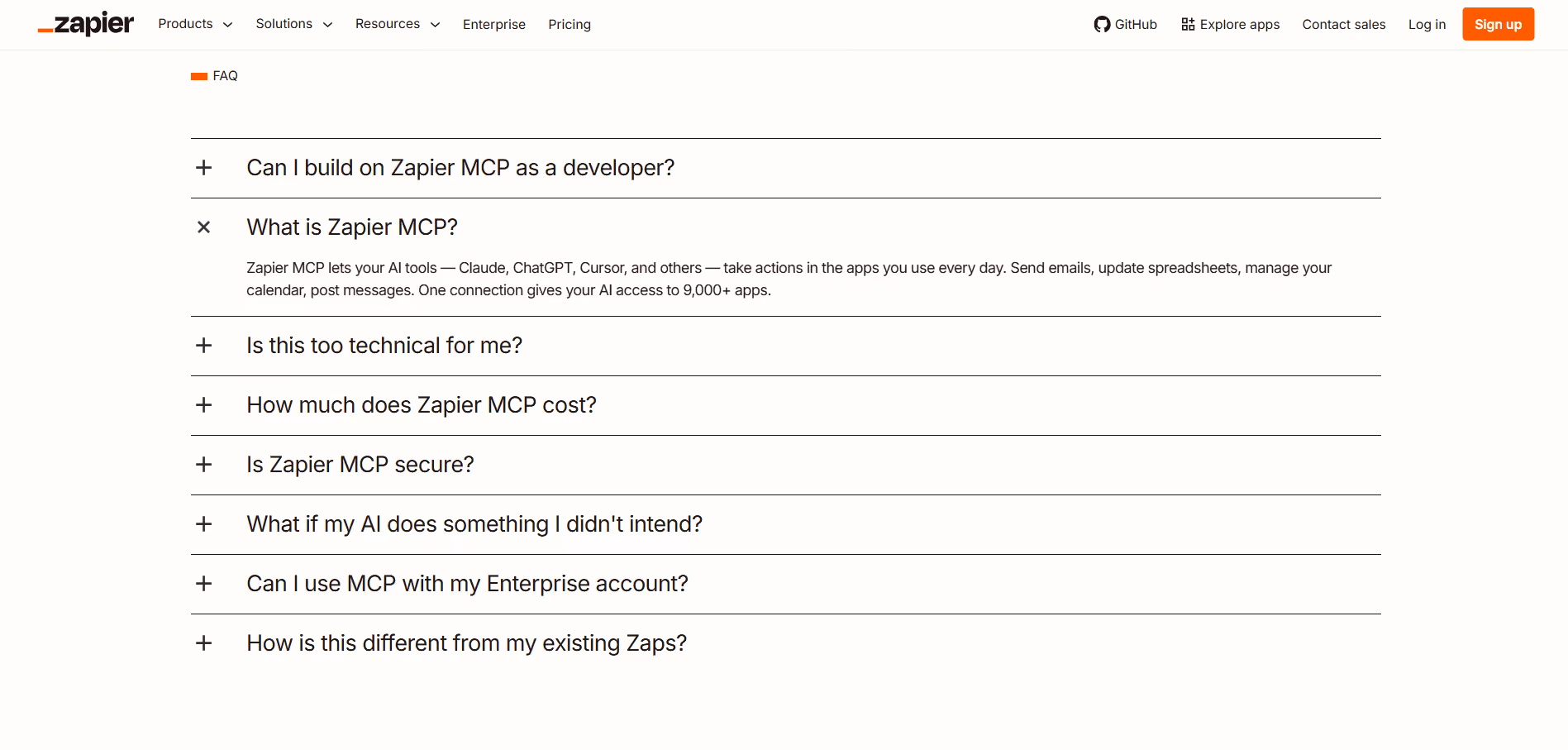Click "What if my AI does something I didn't intend?"

(x=474, y=524)
